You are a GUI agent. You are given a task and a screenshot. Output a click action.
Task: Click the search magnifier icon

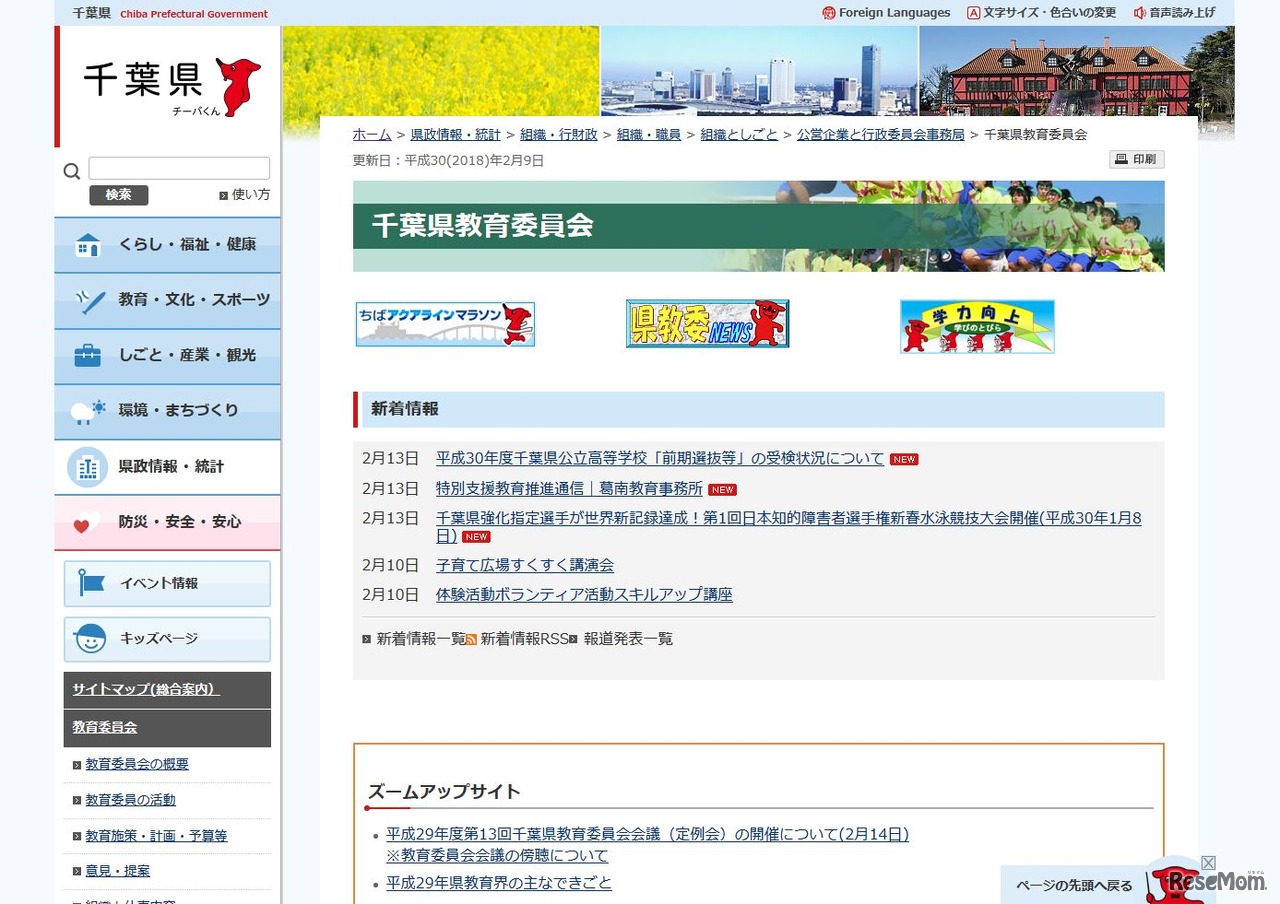[x=71, y=171]
